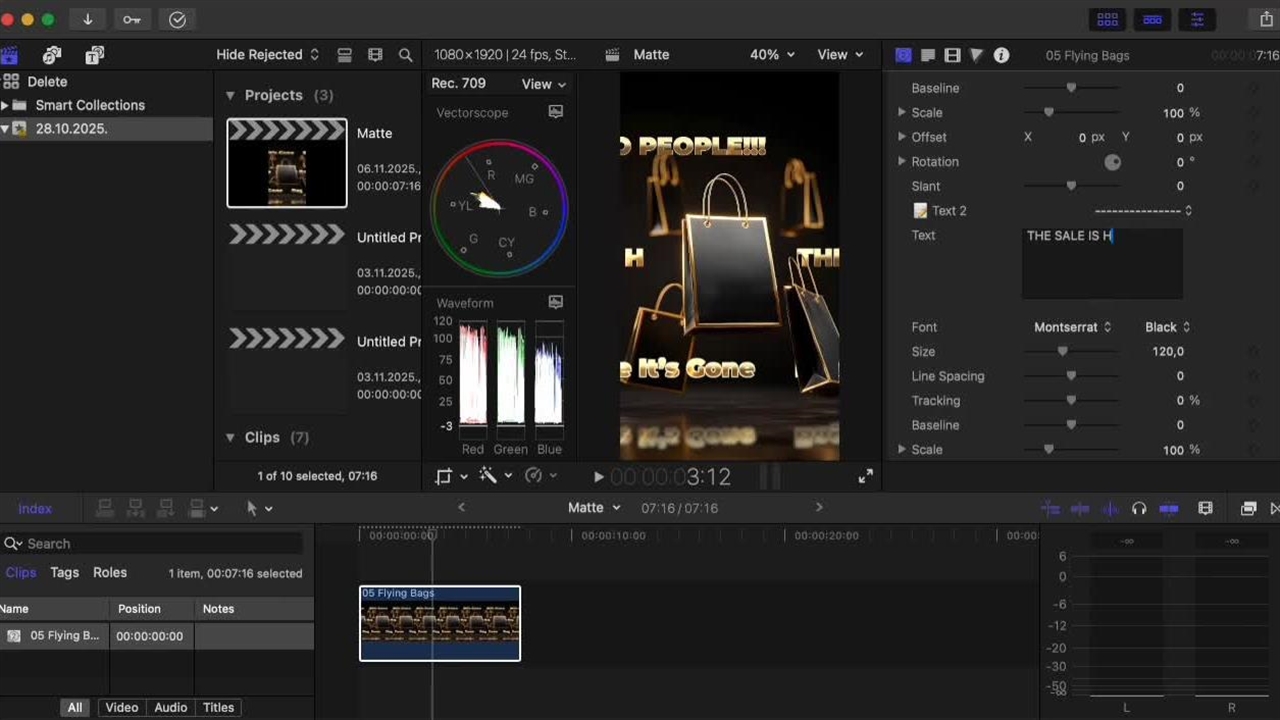Viewport: 1280px width, 720px height.
Task: Select the Audio filter tab
Action: coord(170,707)
